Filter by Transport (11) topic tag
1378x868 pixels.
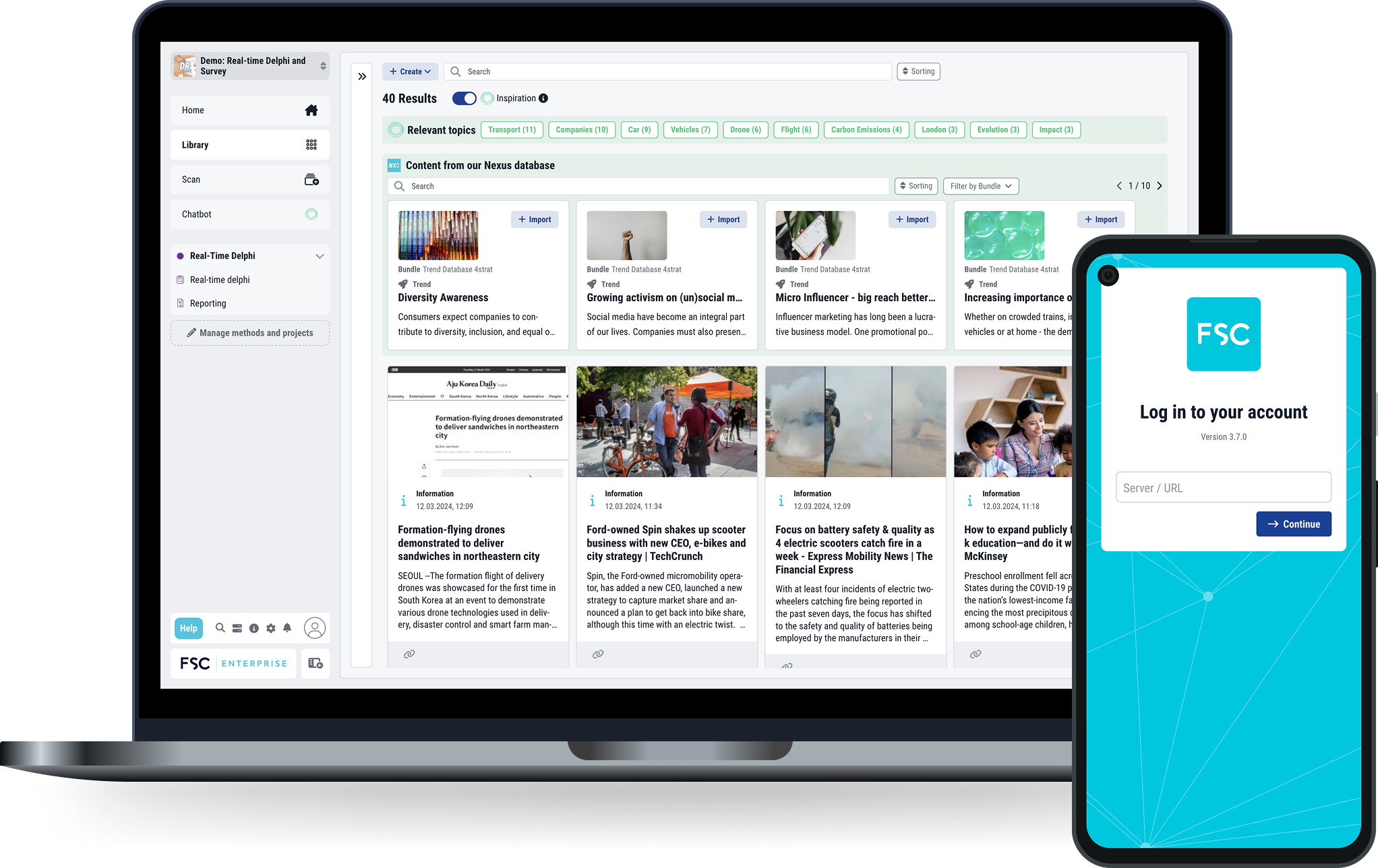[512, 130]
